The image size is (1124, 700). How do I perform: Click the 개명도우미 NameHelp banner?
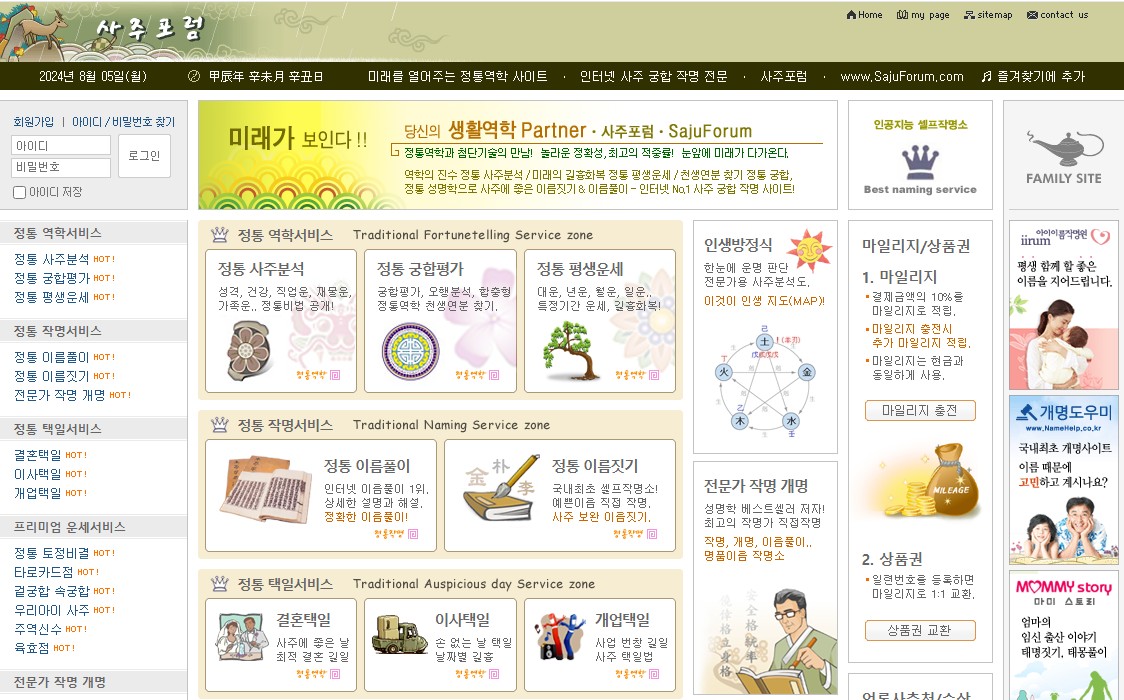1064,480
